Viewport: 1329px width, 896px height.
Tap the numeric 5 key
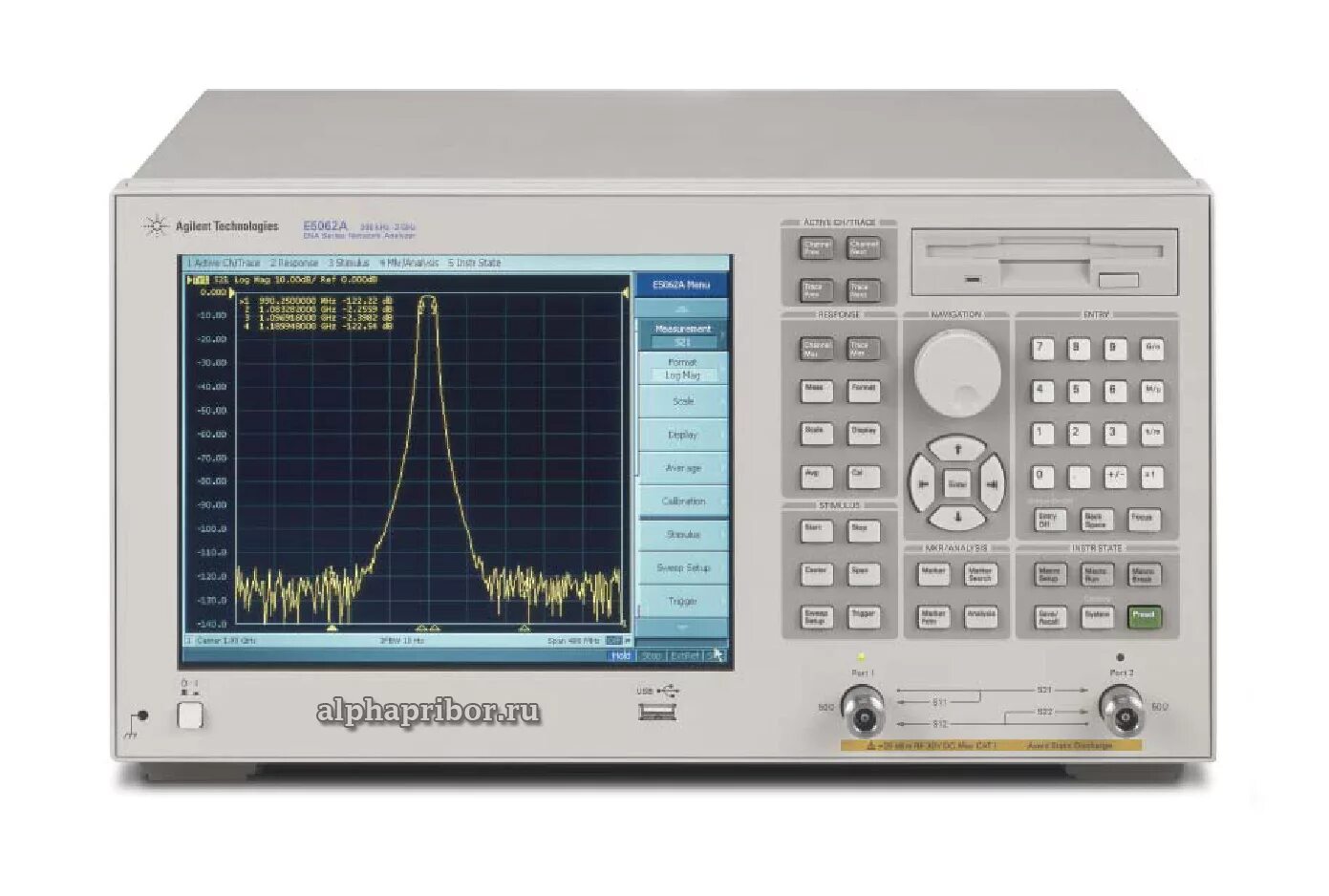click(1078, 391)
